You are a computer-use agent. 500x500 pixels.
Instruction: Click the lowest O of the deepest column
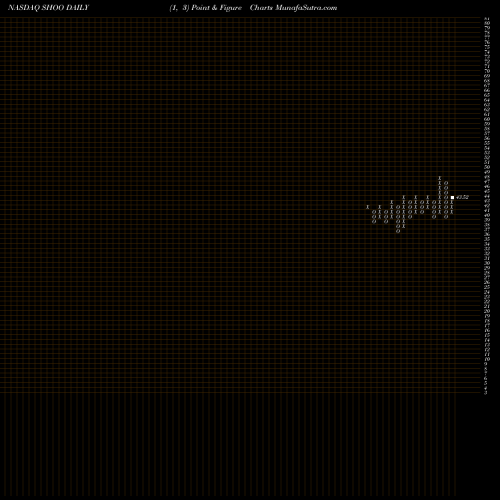tap(398, 231)
